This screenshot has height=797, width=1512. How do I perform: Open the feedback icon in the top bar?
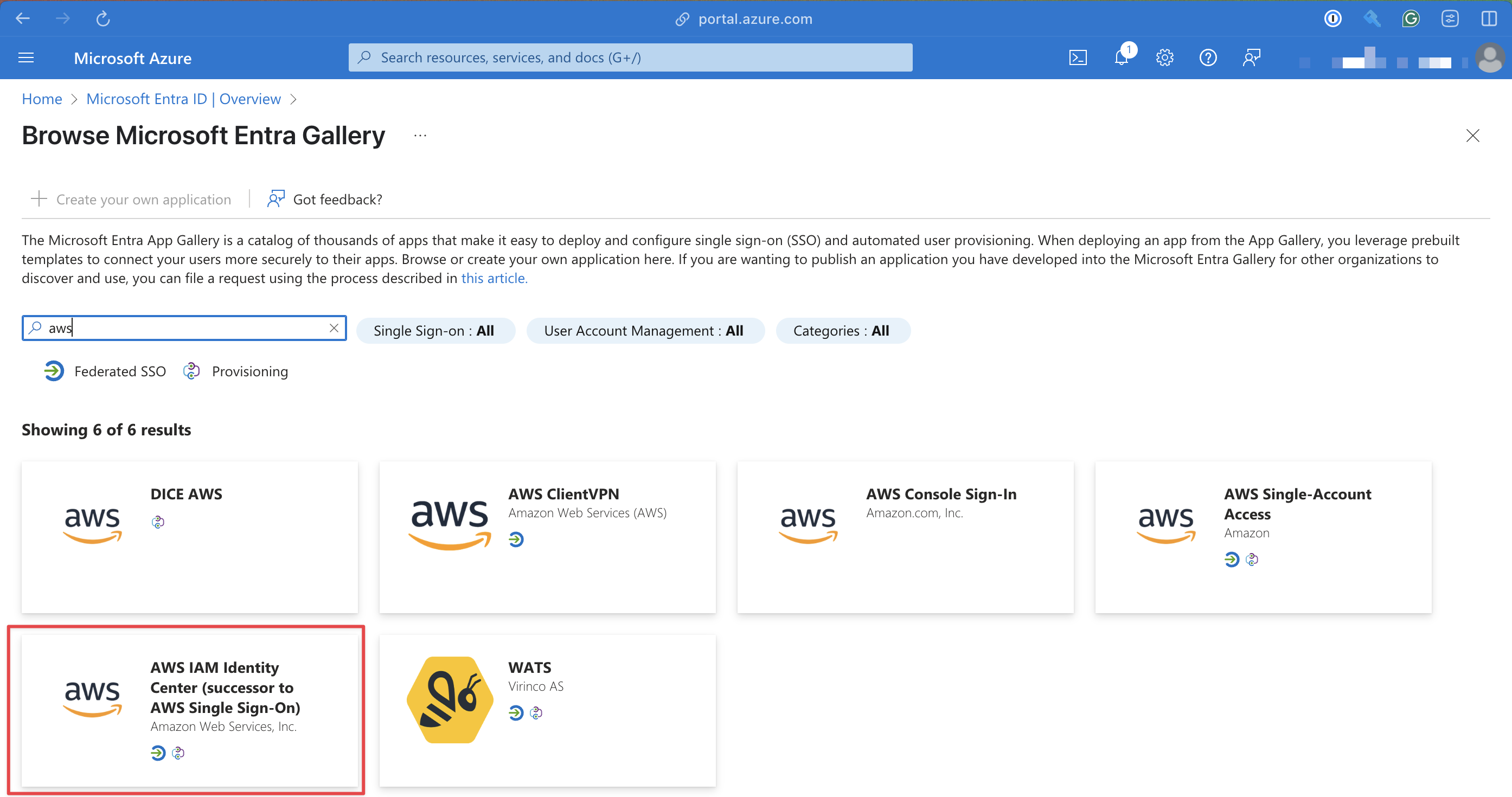pyautogui.click(x=1251, y=57)
